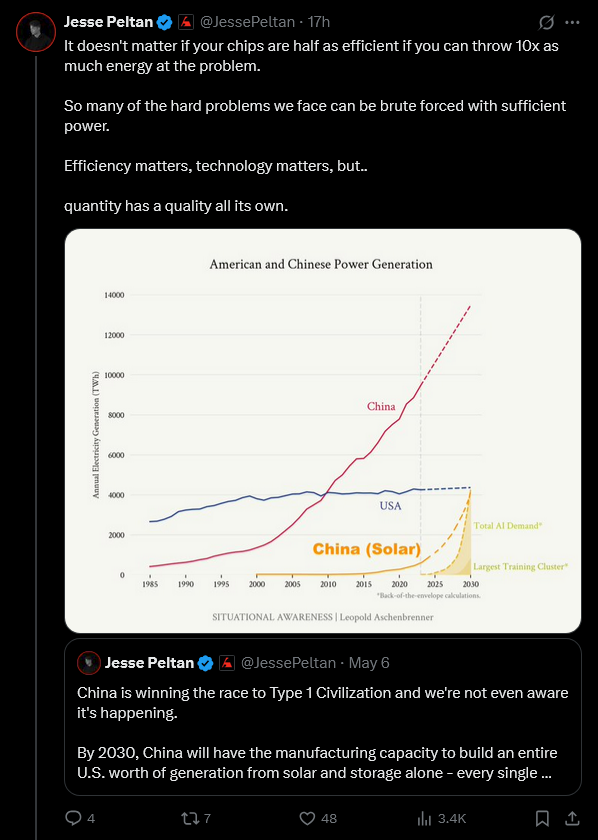This screenshot has width=598, height=840.
Task: Open the @JessePeltan handle link at top
Action: pos(247,22)
